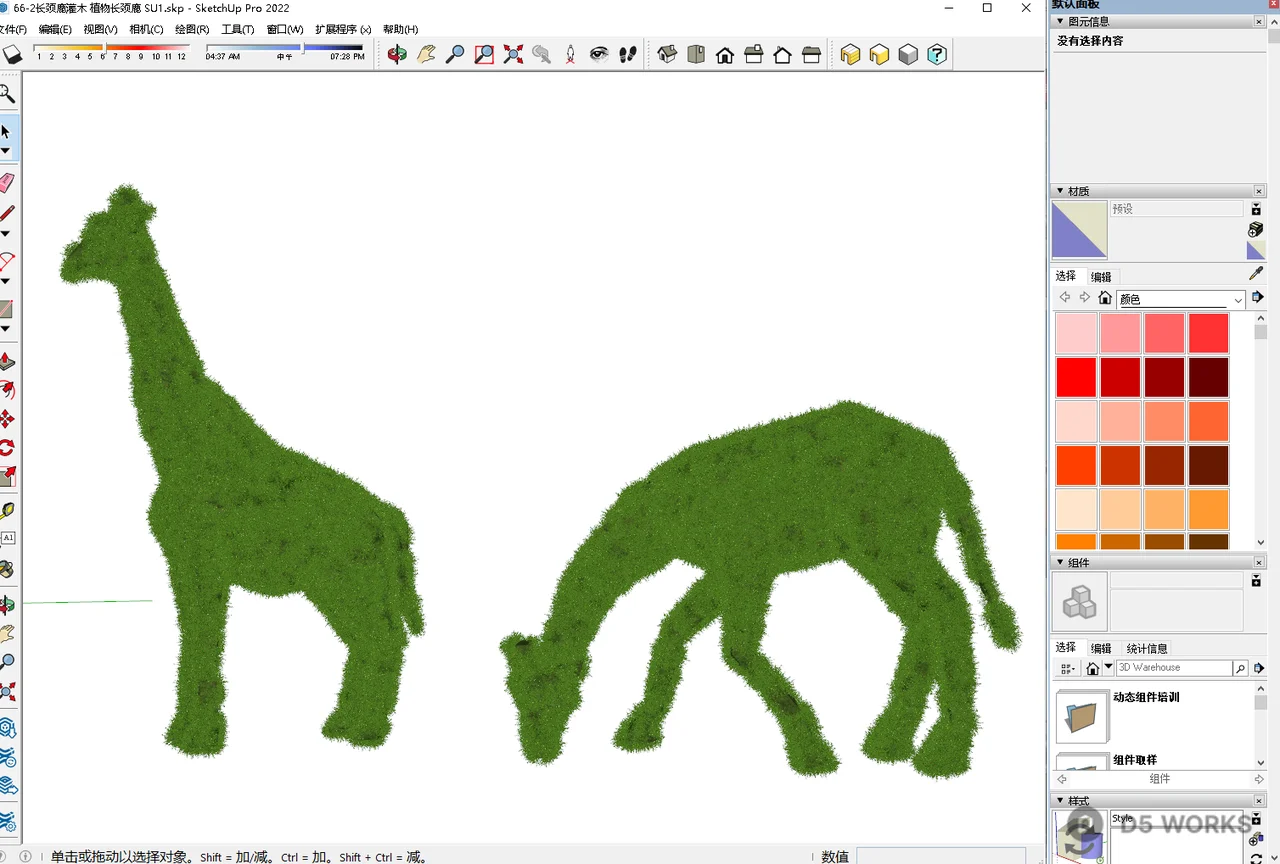Pick the Sample Paint eyedropper
The width and height of the screenshot is (1280, 864).
pos(1256,273)
